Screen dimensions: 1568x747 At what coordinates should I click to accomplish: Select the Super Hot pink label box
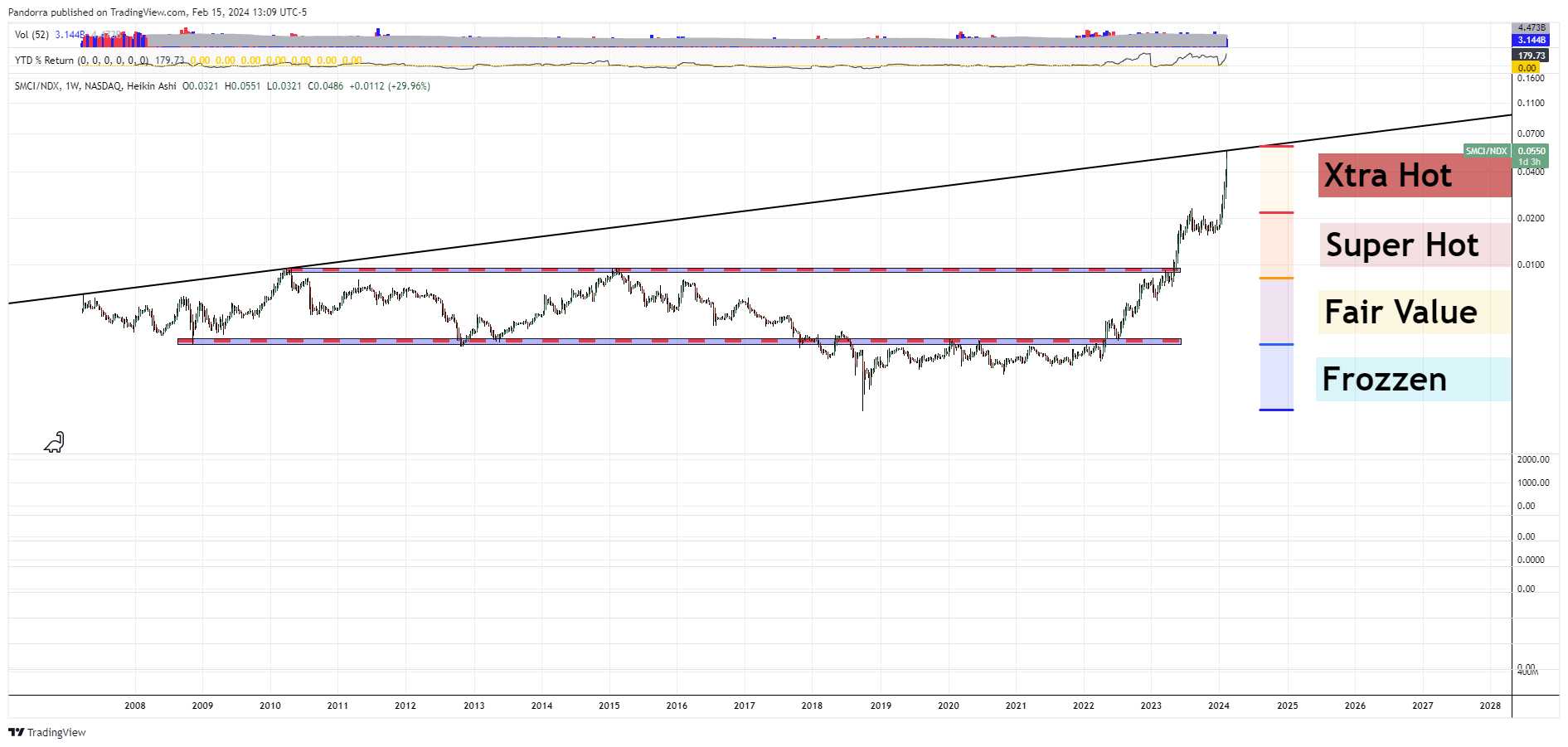click(x=1415, y=245)
